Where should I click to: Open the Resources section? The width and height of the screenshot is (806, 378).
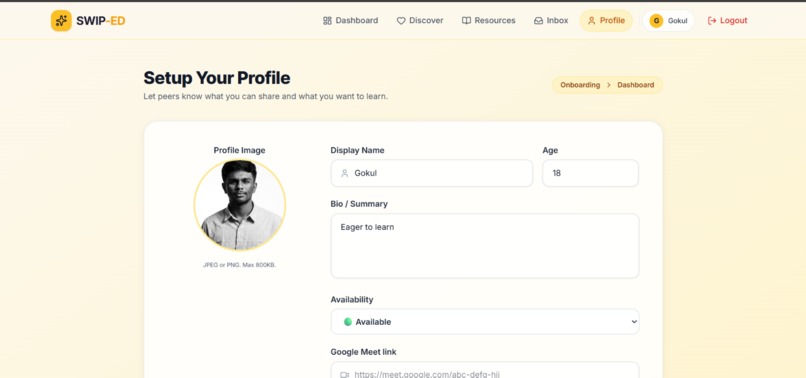click(x=488, y=21)
